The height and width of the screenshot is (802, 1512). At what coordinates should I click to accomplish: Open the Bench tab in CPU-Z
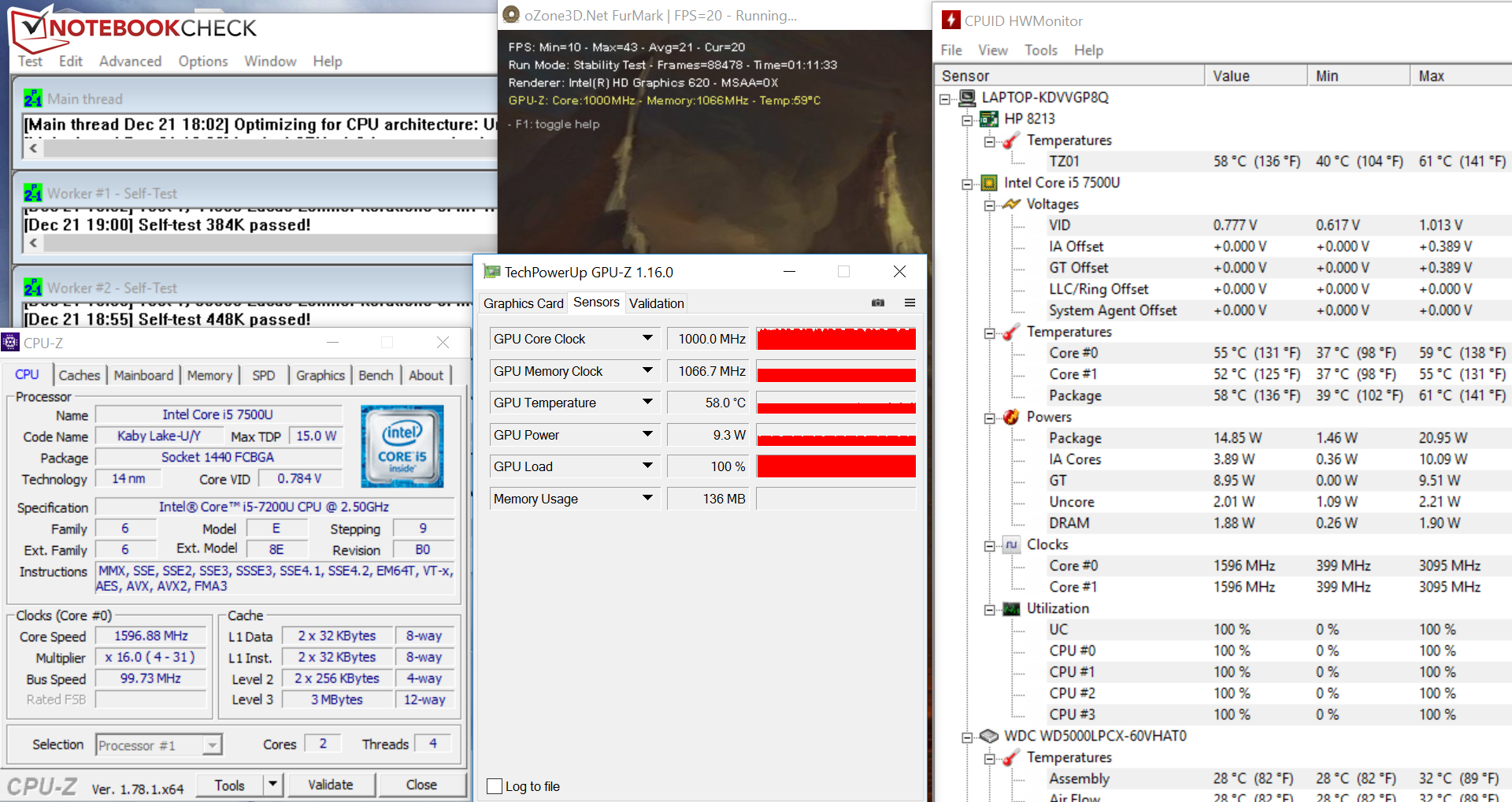click(376, 375)
